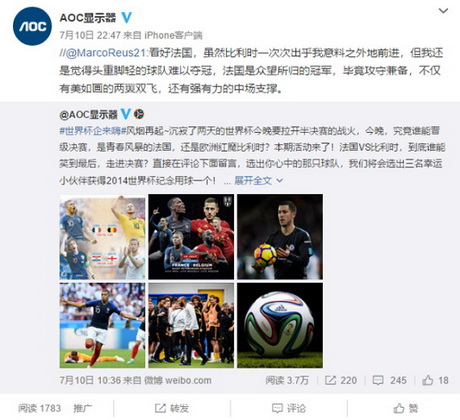Click the 转发 repost button in bottom bar
This screenshot has height=420, width=460.
172,408
